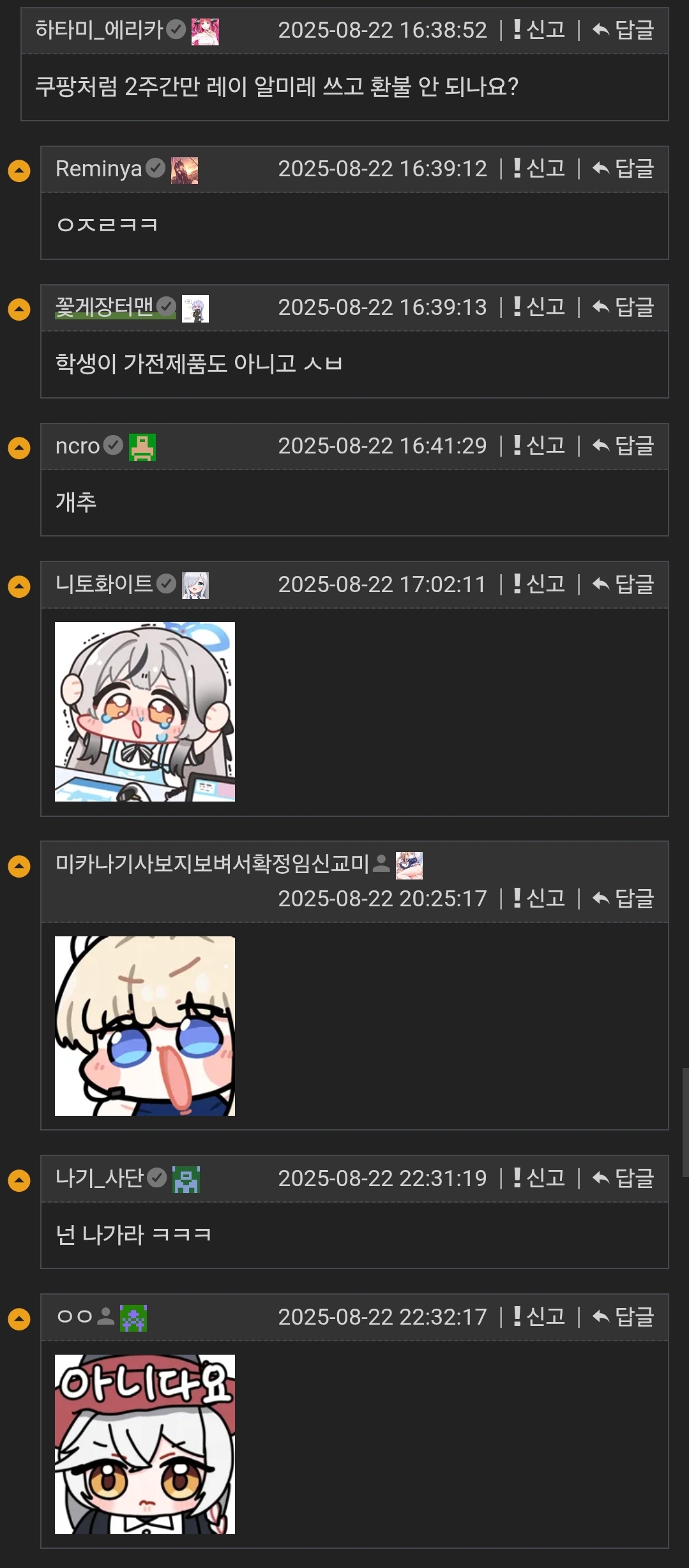Open the username link 꽃게장터맨
The width and height of the screenshot is (689, 1568).
click(x=105, y=307)
